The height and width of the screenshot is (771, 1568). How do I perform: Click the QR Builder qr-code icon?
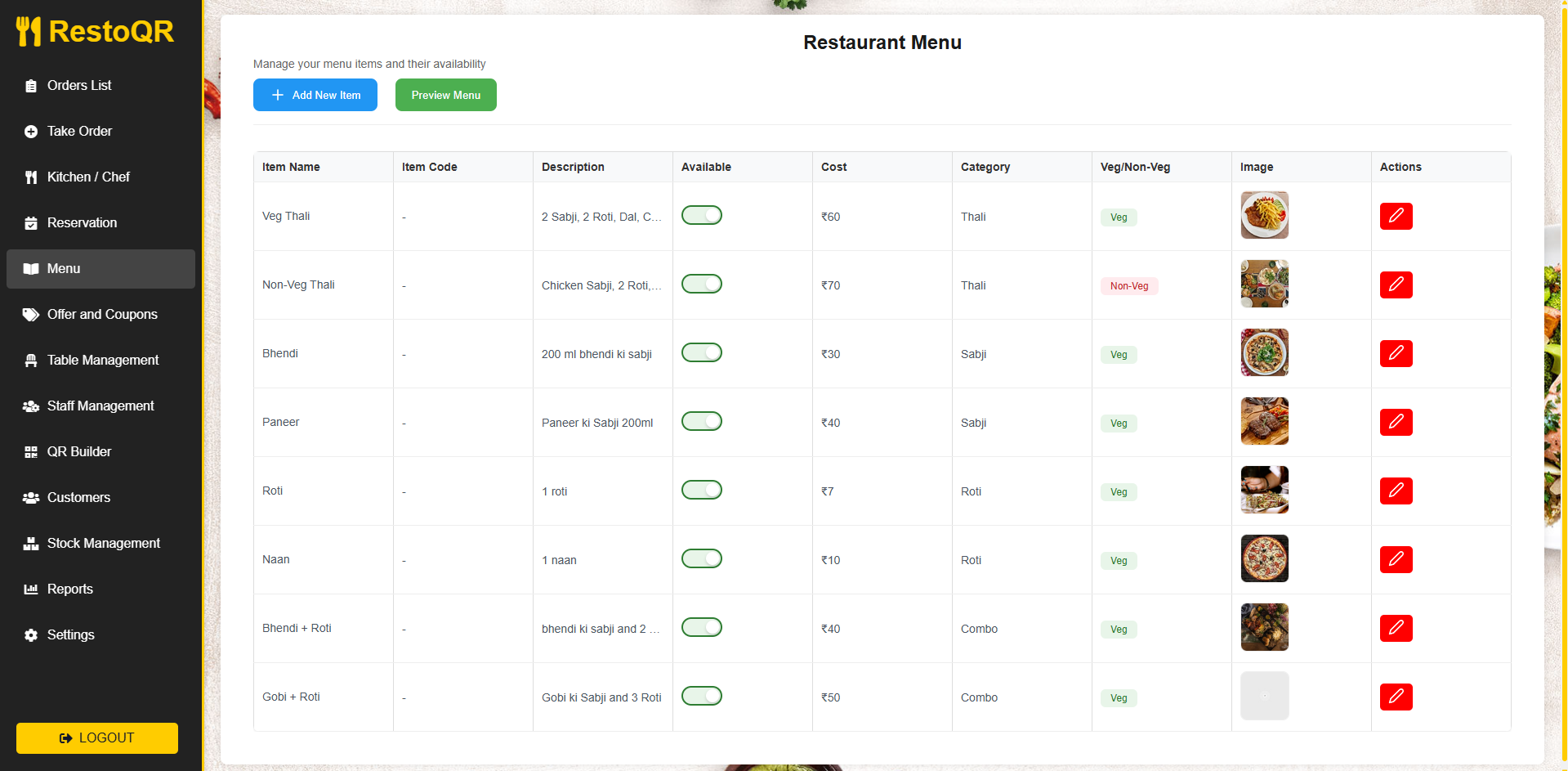click(31, 452)
